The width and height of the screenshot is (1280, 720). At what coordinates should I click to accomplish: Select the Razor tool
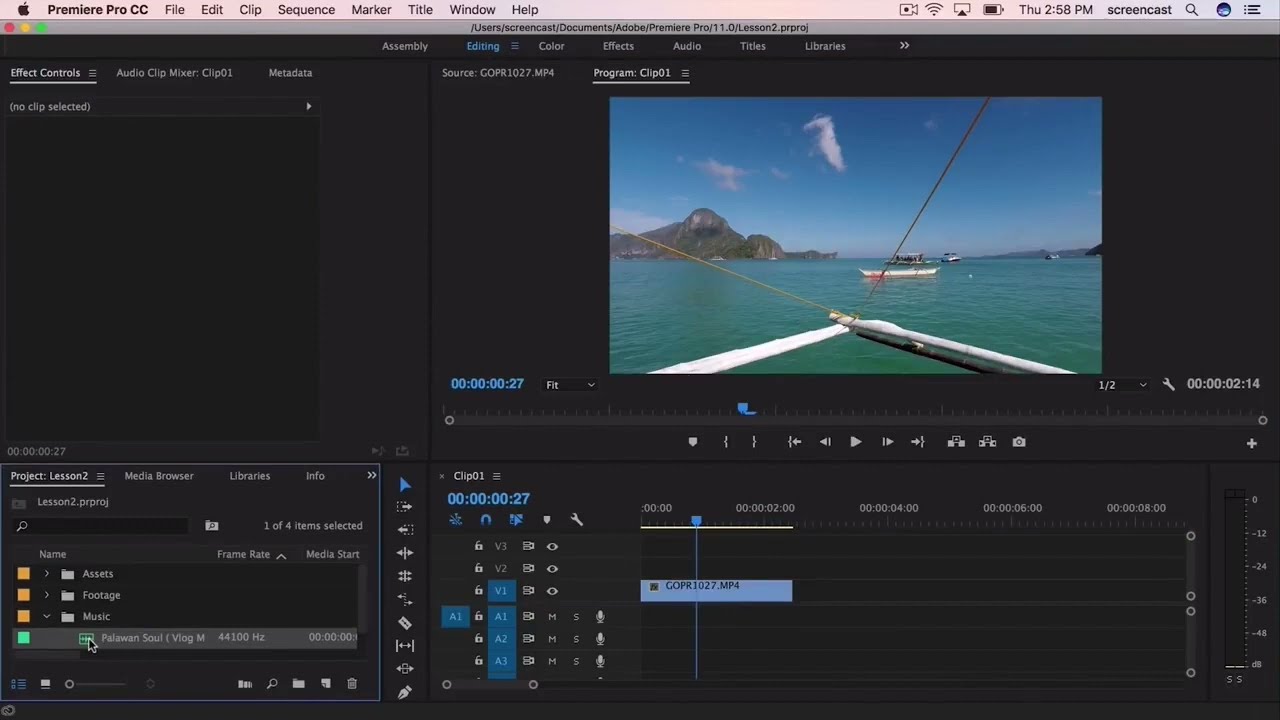[x=405, y=622]
